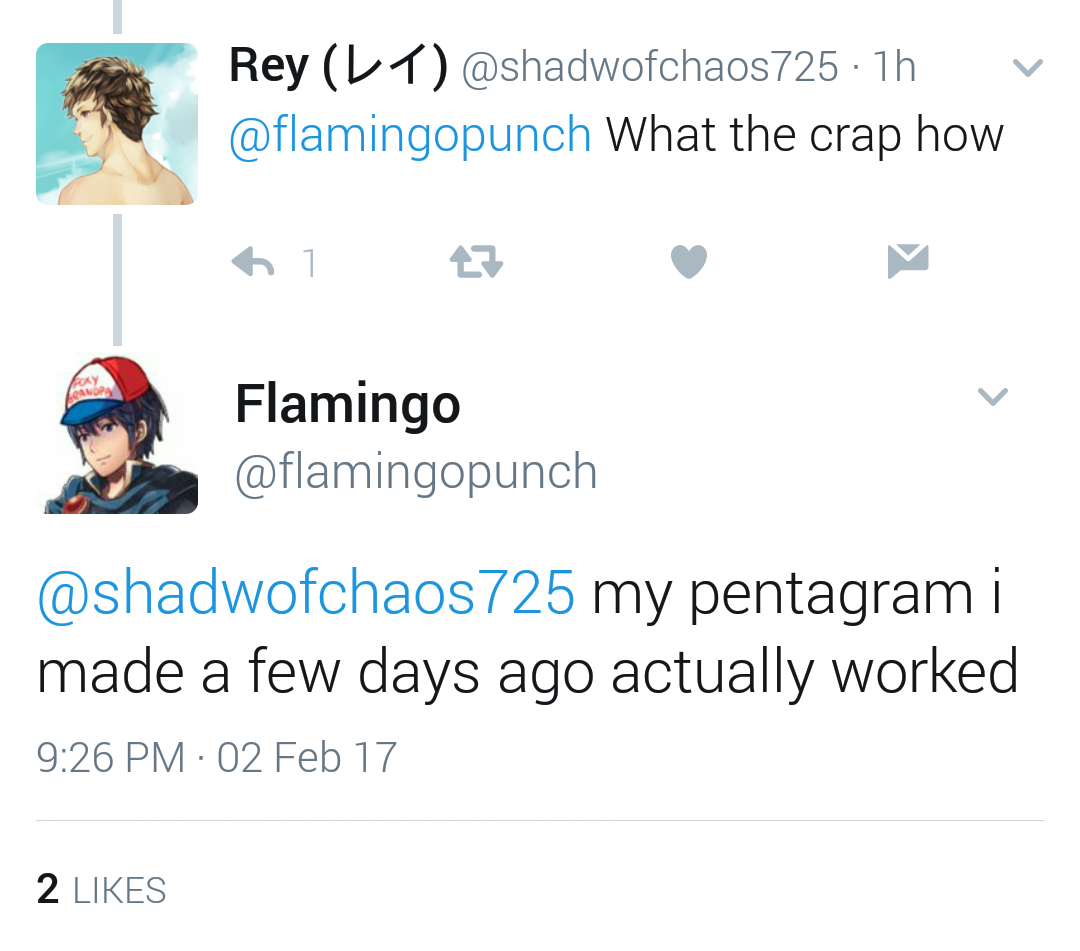Open the Rey (レイ) display name
This screenshot has height=951, width=1080.
click(x=337, y=67)
